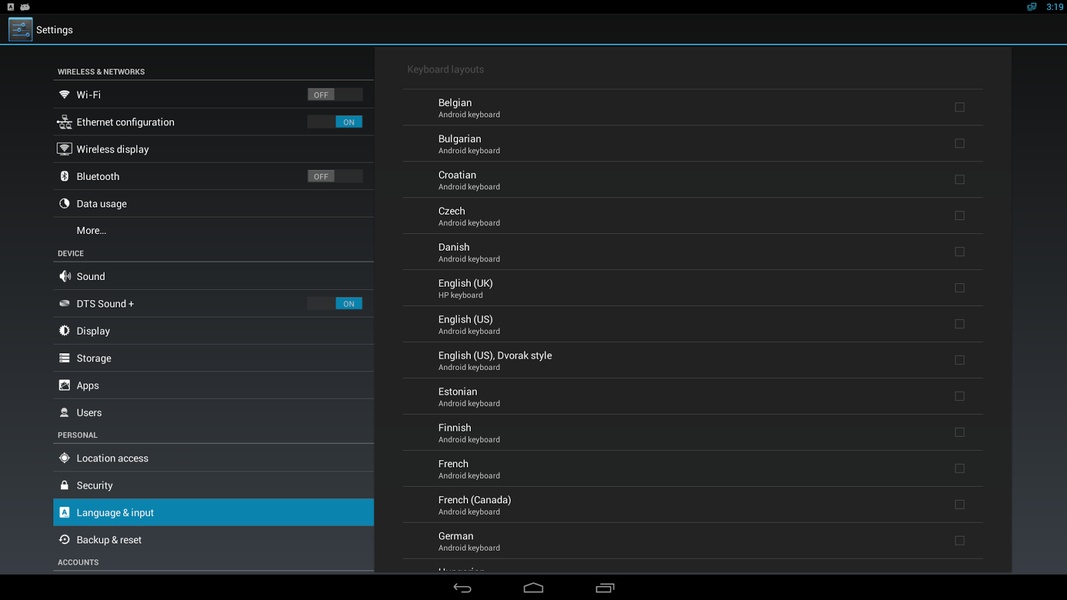Screen dimensions: 1067x600
Task: Open the Storage settings
Action: pyautogui.click(x=213, y=358)
